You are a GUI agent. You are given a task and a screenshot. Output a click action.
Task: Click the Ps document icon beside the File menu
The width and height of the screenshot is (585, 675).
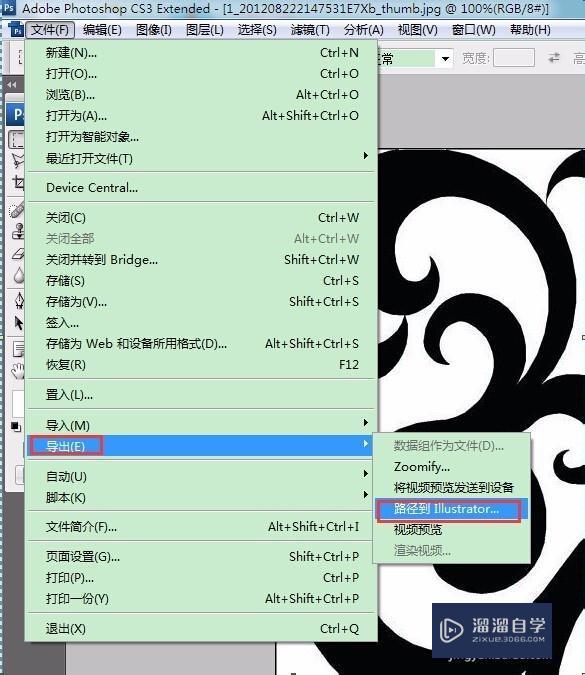(x=16, y=30)
